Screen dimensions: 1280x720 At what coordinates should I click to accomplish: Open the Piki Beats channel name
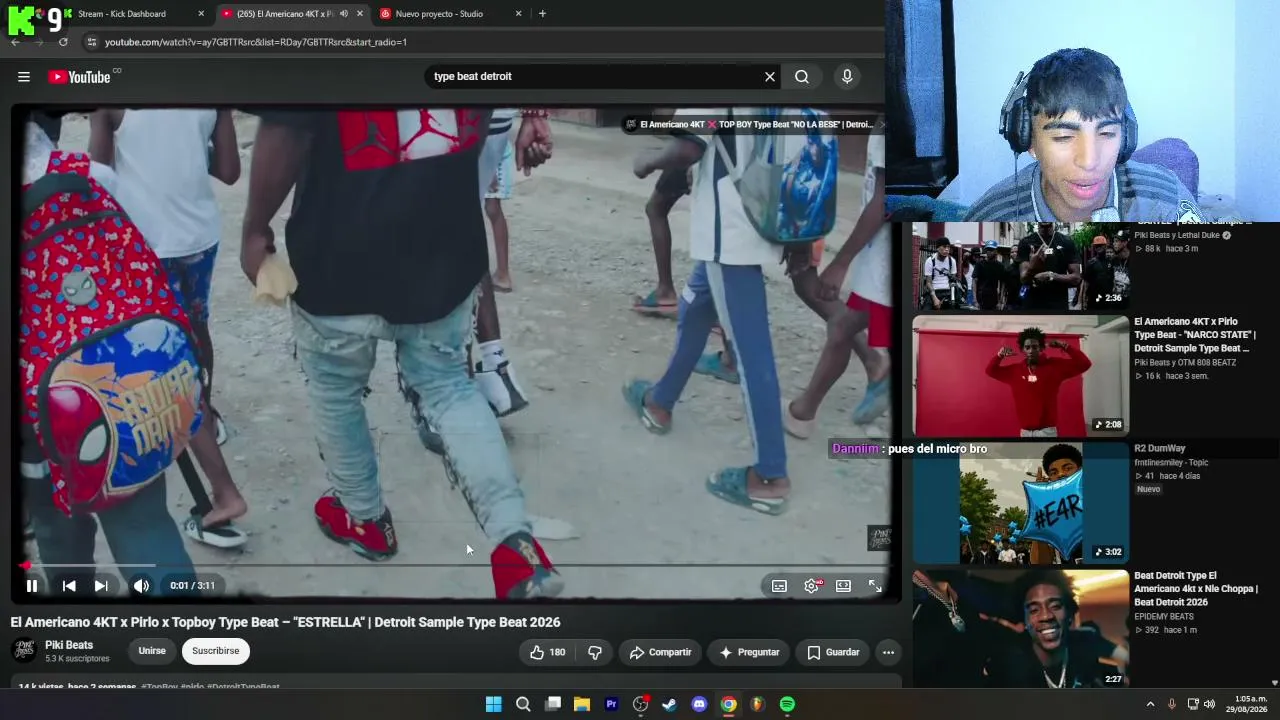click(x=69, y=645)
